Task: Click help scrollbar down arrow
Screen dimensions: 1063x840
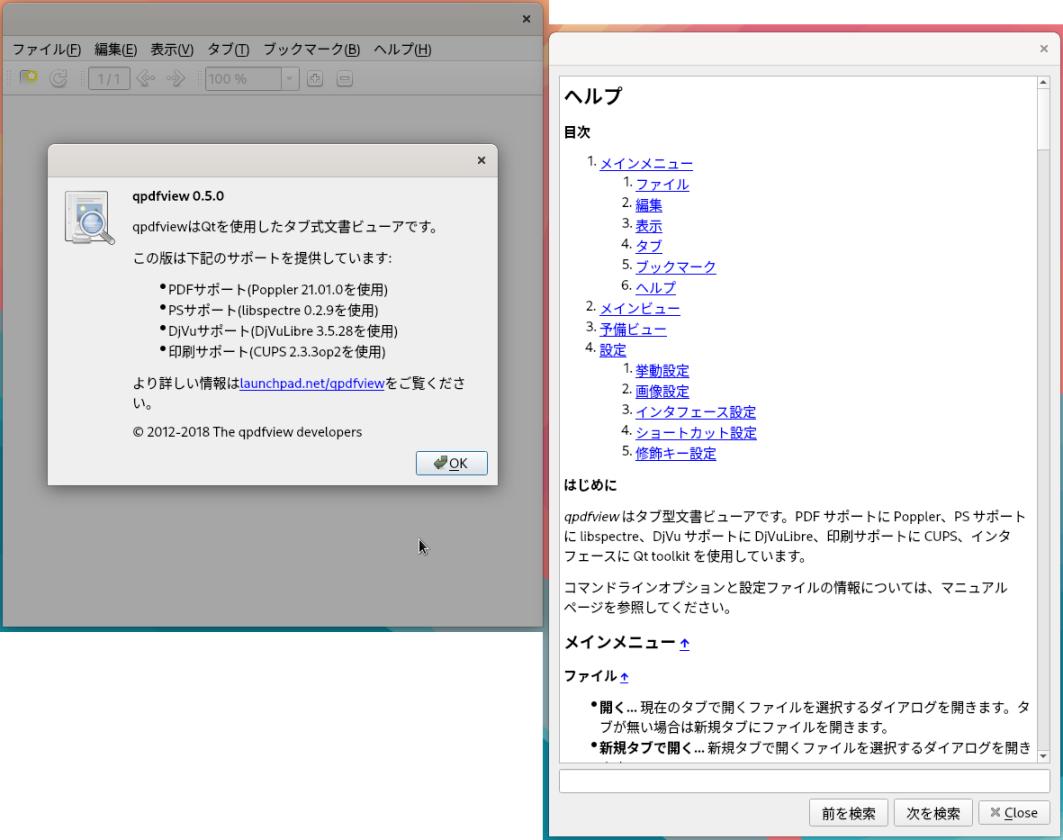Action: [1043, 756]
